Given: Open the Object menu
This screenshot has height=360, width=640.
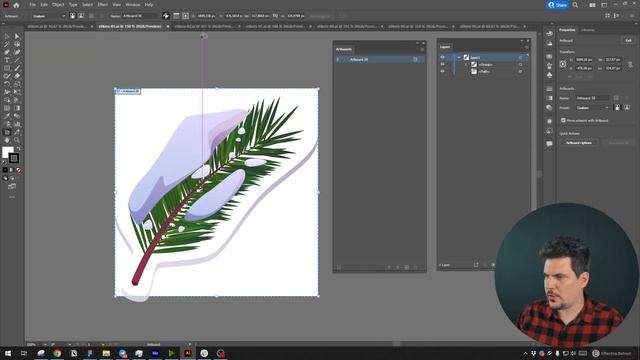Looking at the screenshot, I should (58, 5).
